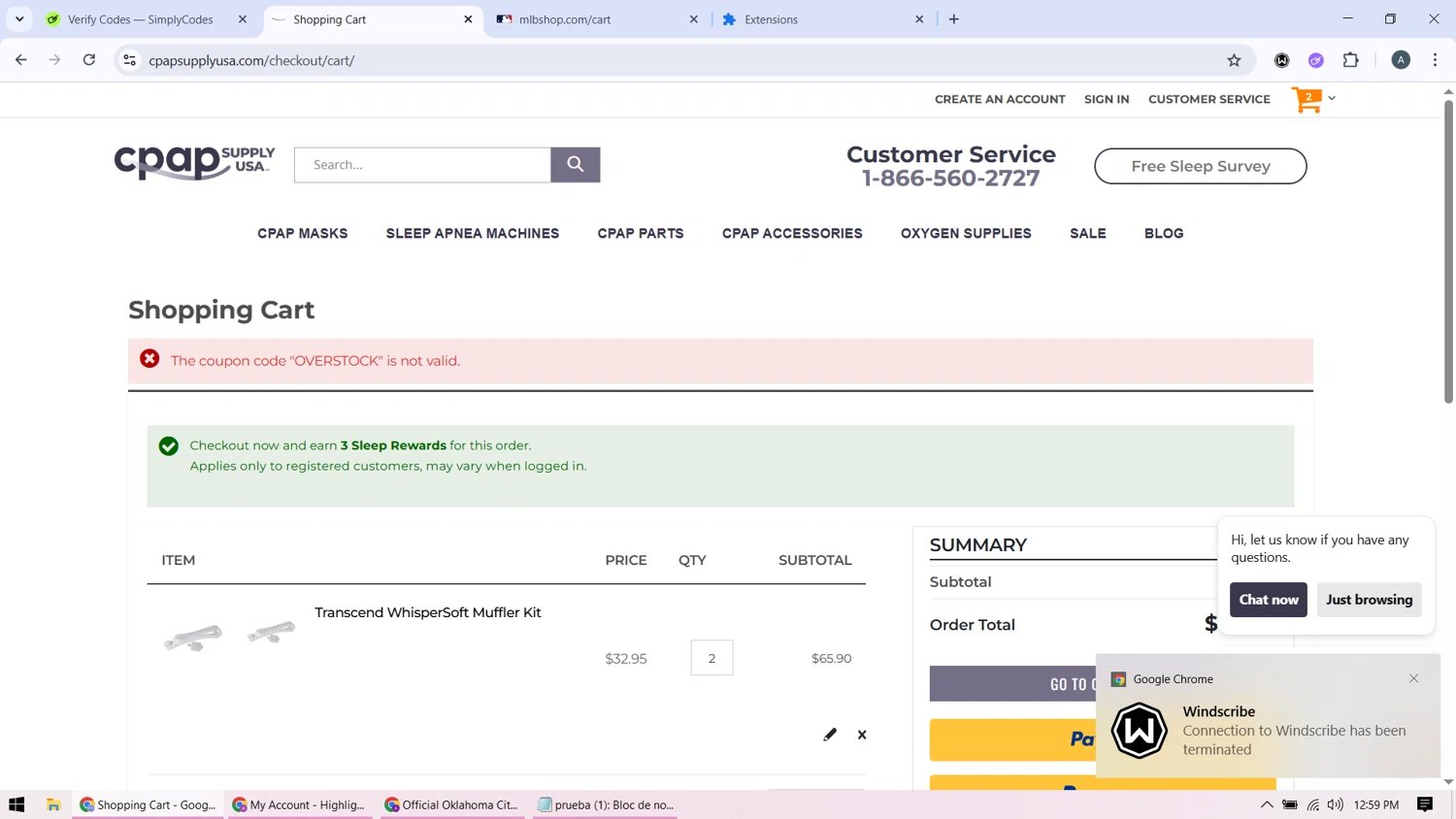
Task: Open the volume control in the tray
Action: (x=1336, y=804)
